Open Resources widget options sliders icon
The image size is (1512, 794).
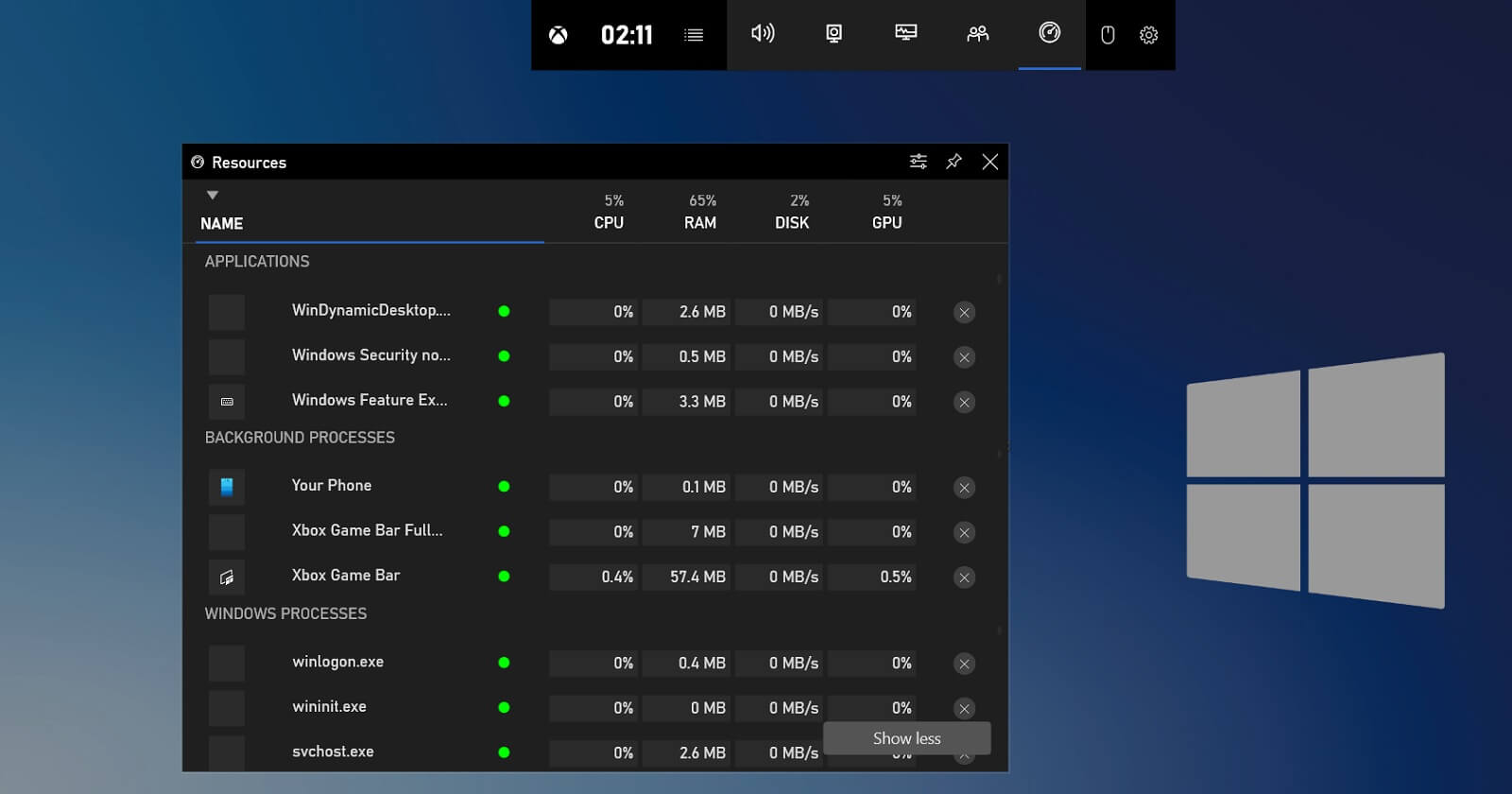point(918,162)
